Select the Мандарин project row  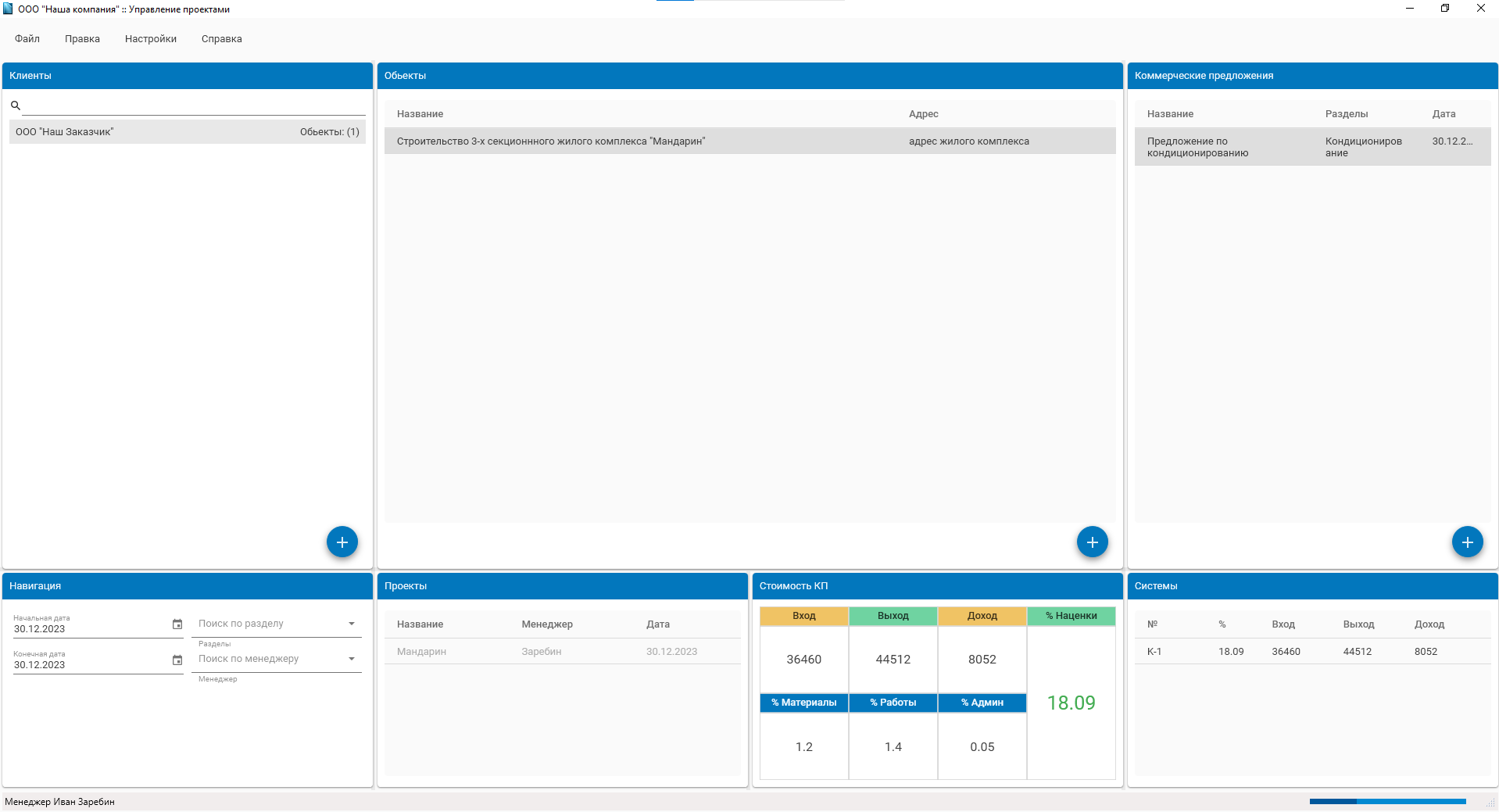point(563,652)
